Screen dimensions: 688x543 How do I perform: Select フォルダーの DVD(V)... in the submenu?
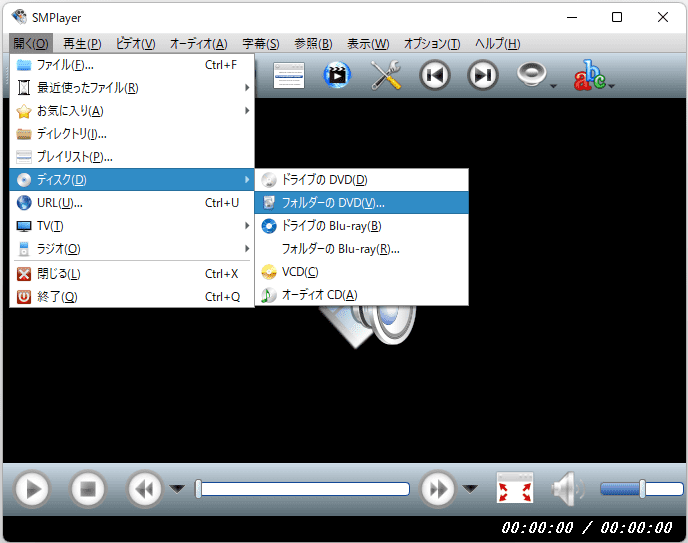click(362, 203)
